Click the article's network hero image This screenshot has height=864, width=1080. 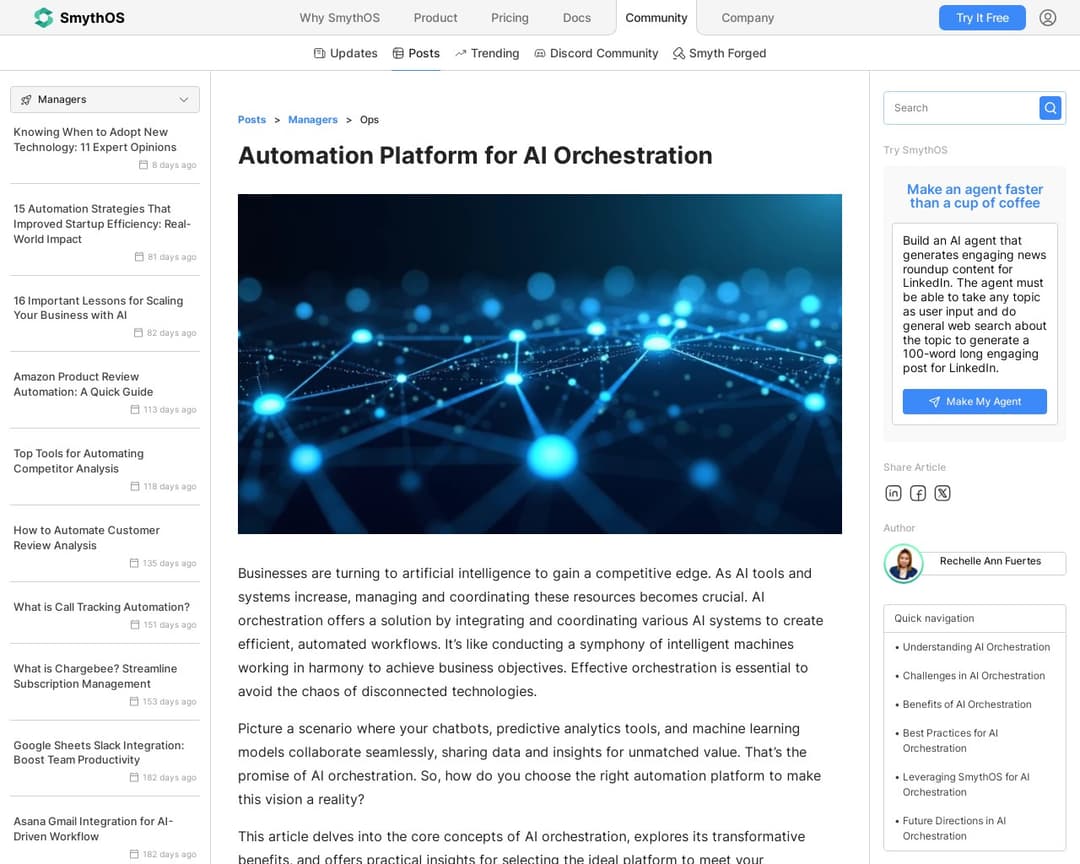[539, 364]
